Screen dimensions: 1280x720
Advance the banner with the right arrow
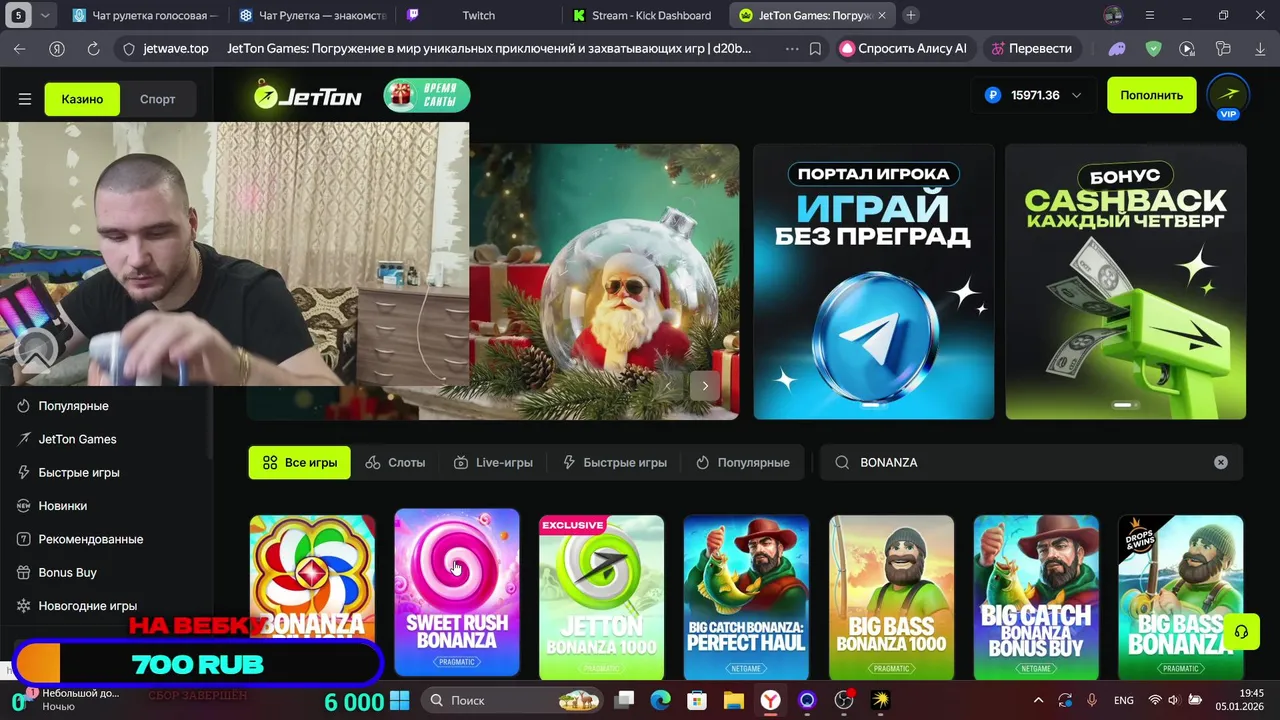click(705, 386)
